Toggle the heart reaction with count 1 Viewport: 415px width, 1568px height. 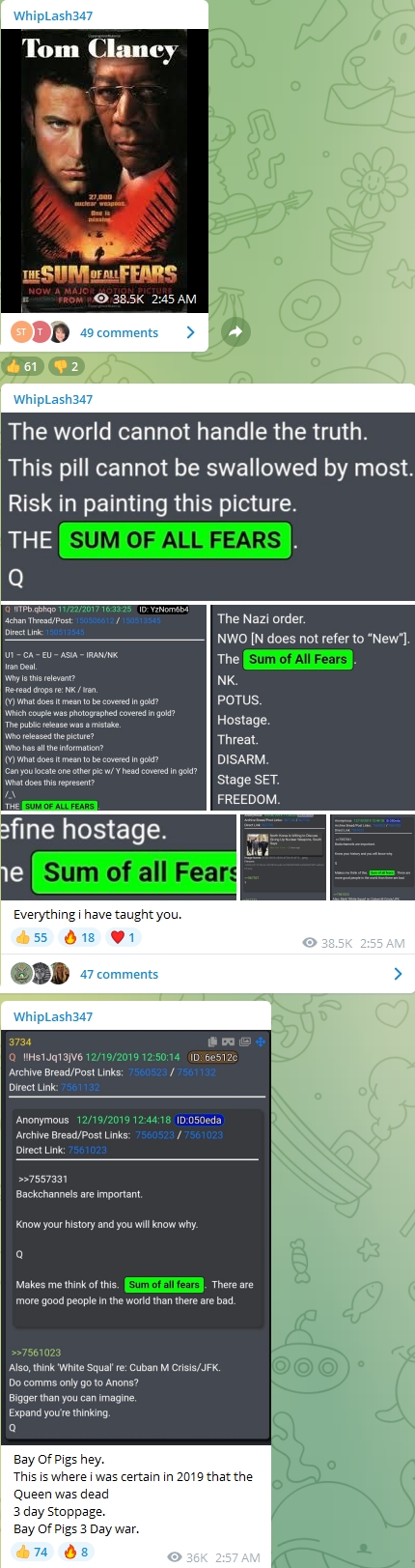point(123,937)
